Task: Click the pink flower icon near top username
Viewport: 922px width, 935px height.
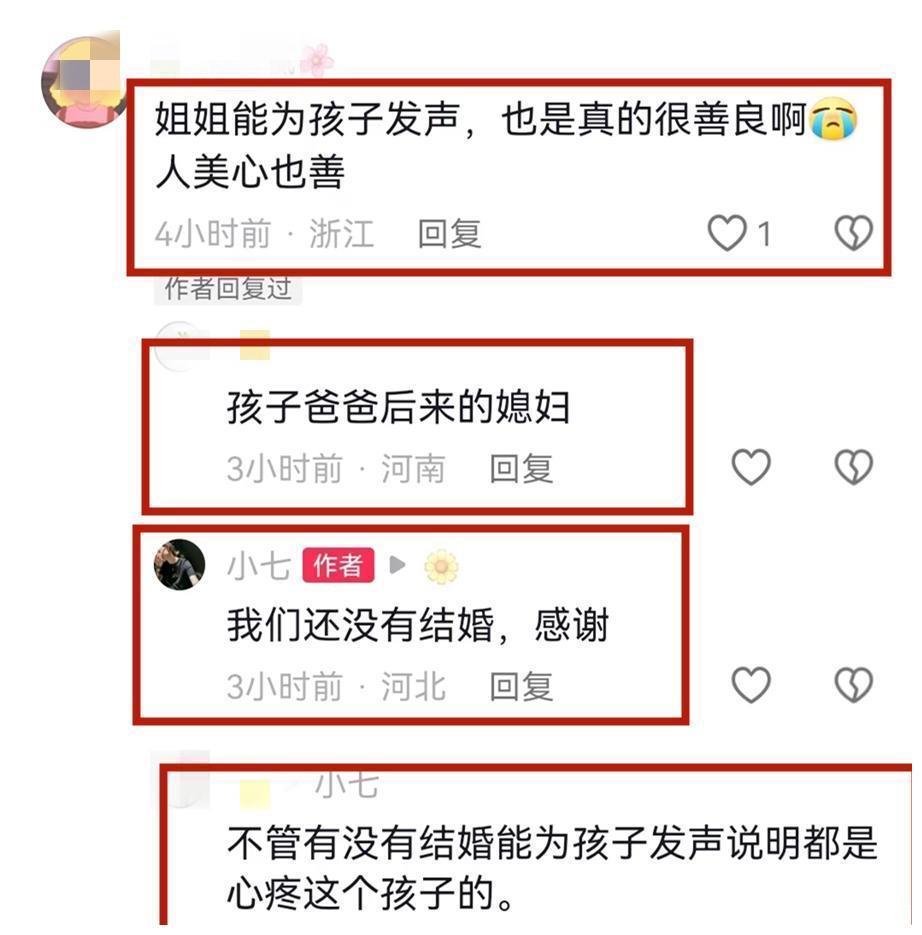Action: pos(317,60)
